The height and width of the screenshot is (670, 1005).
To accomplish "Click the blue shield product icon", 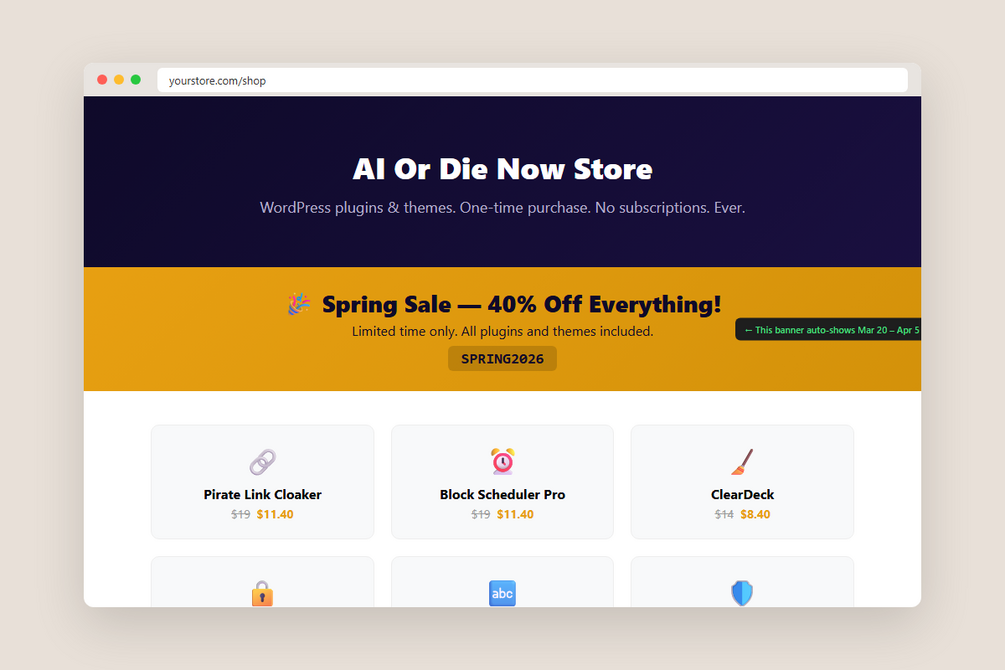I will tap(742, 593).
